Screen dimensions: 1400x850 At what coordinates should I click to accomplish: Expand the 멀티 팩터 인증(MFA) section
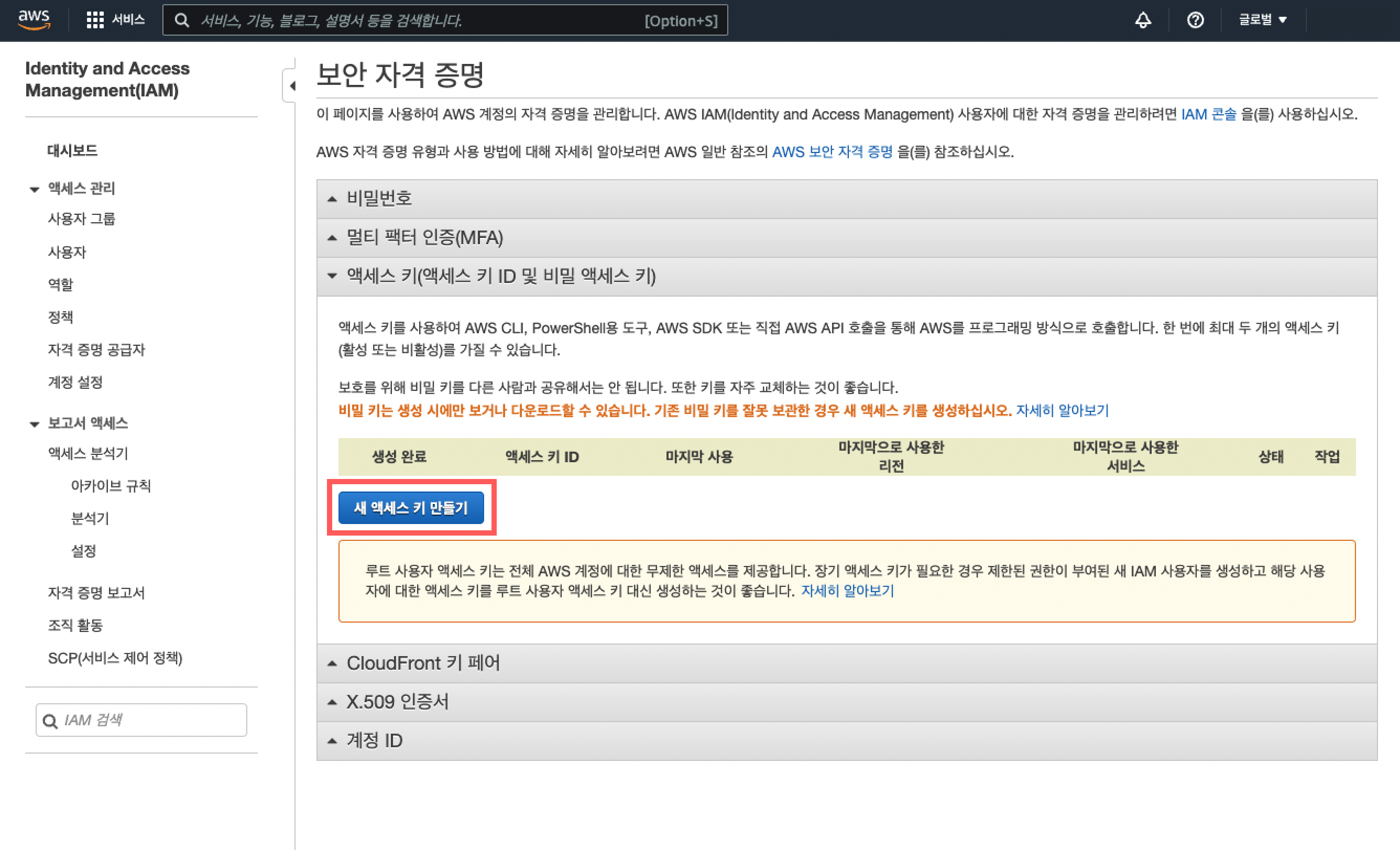(424, 237)
